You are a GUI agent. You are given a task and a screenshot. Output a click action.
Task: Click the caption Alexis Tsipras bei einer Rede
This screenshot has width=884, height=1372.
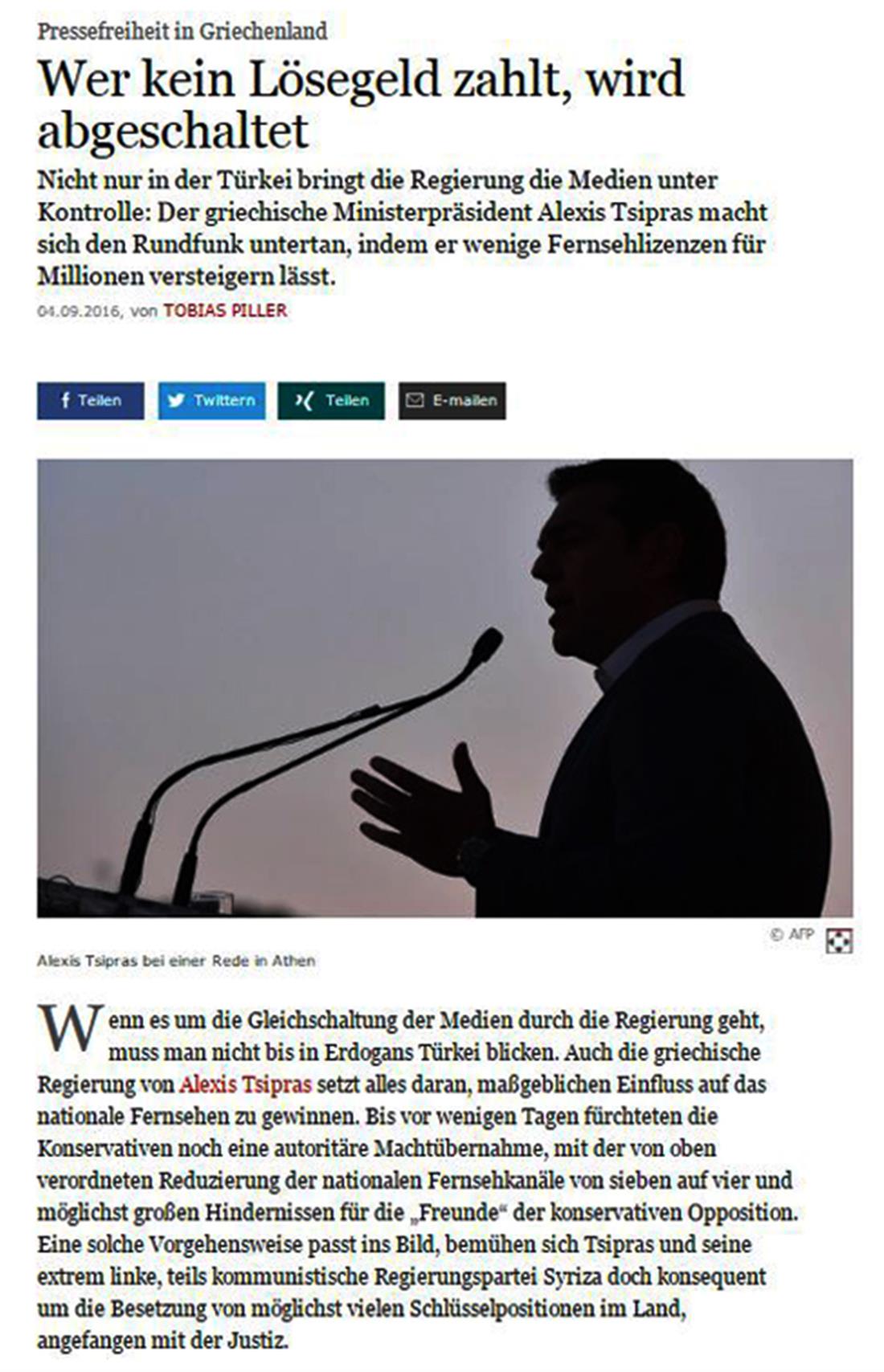pyautogui.click(x=176, y=961)
